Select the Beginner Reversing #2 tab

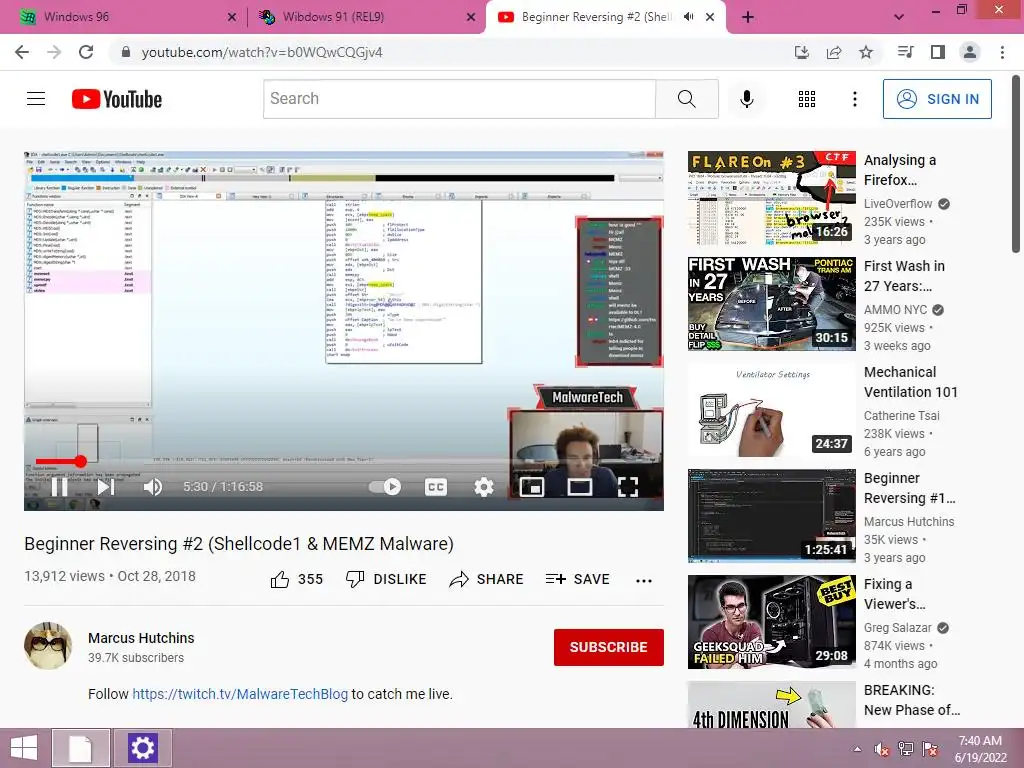click(596, 17)
